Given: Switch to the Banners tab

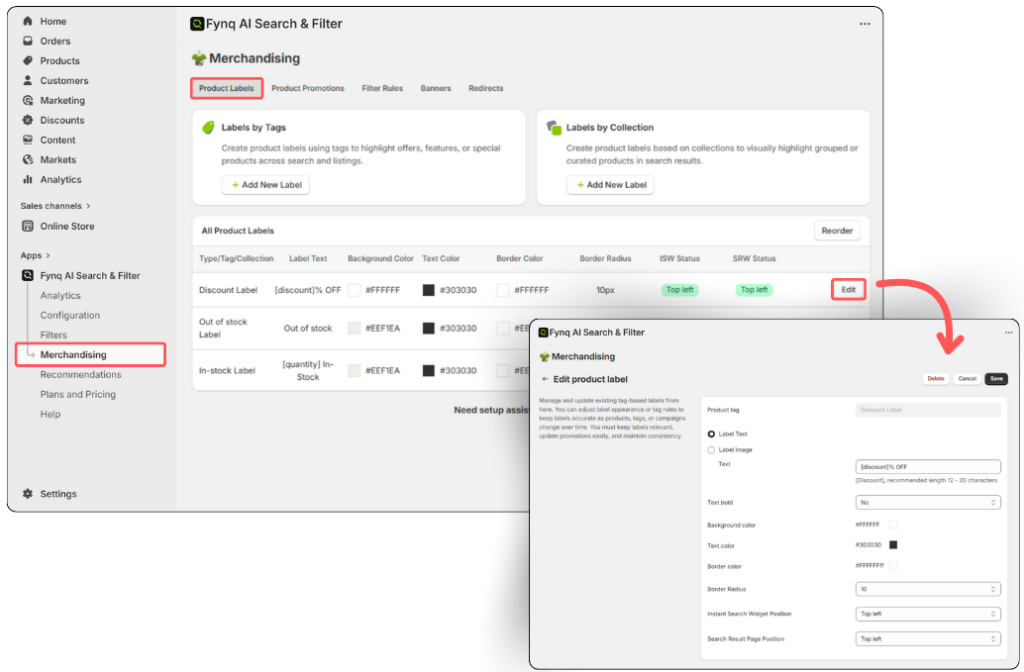Looking at the screenshot, I should (x=436, y=88).
